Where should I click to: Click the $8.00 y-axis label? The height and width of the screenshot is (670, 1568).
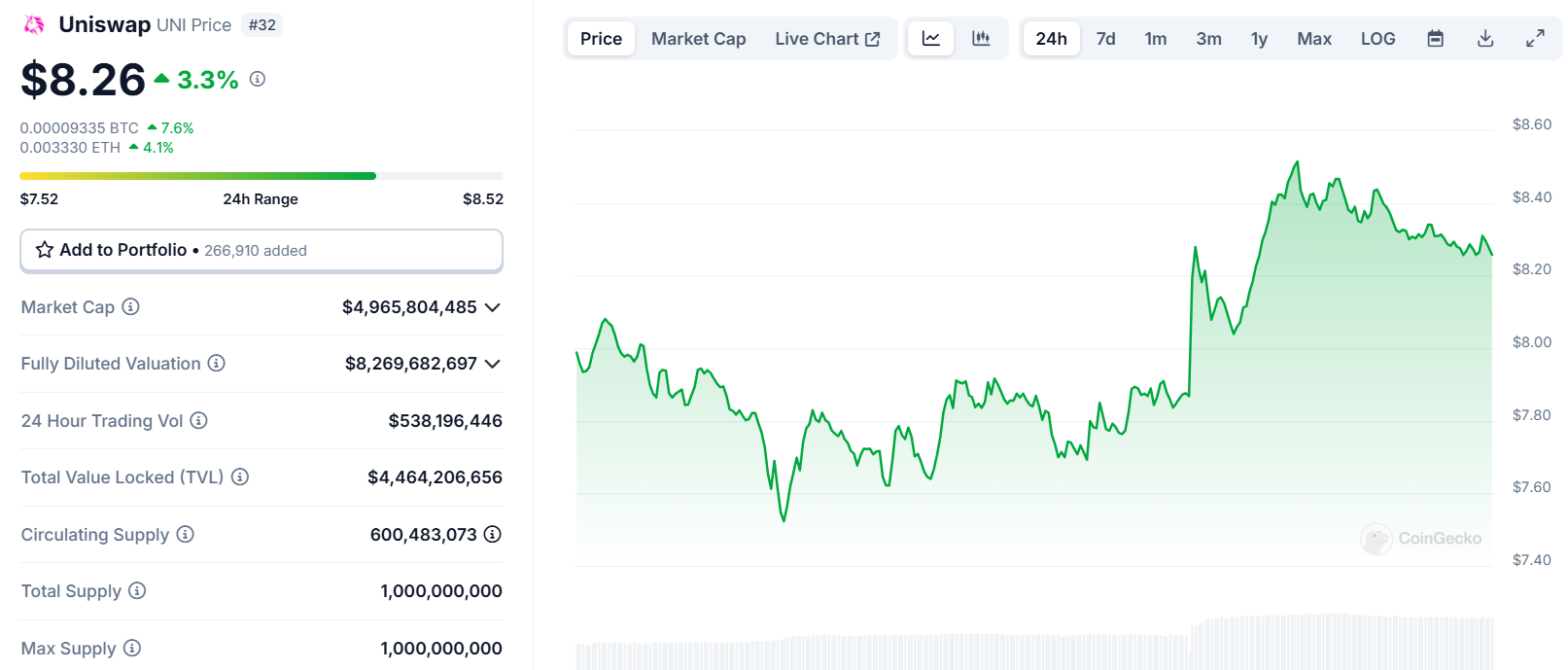click(1532, 342)
